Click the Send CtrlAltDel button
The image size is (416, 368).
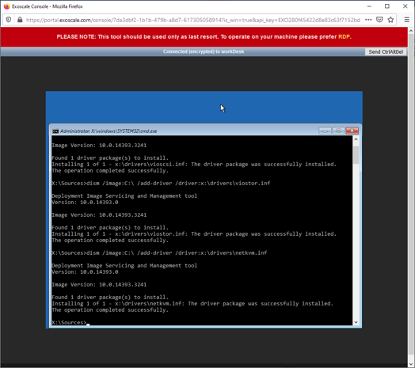coord(386,52)
